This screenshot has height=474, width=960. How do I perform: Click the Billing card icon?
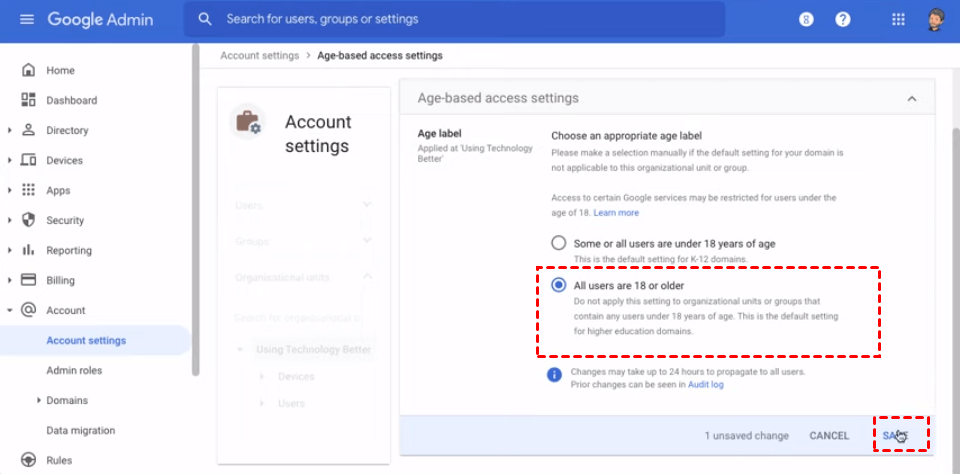pos(28,280)
